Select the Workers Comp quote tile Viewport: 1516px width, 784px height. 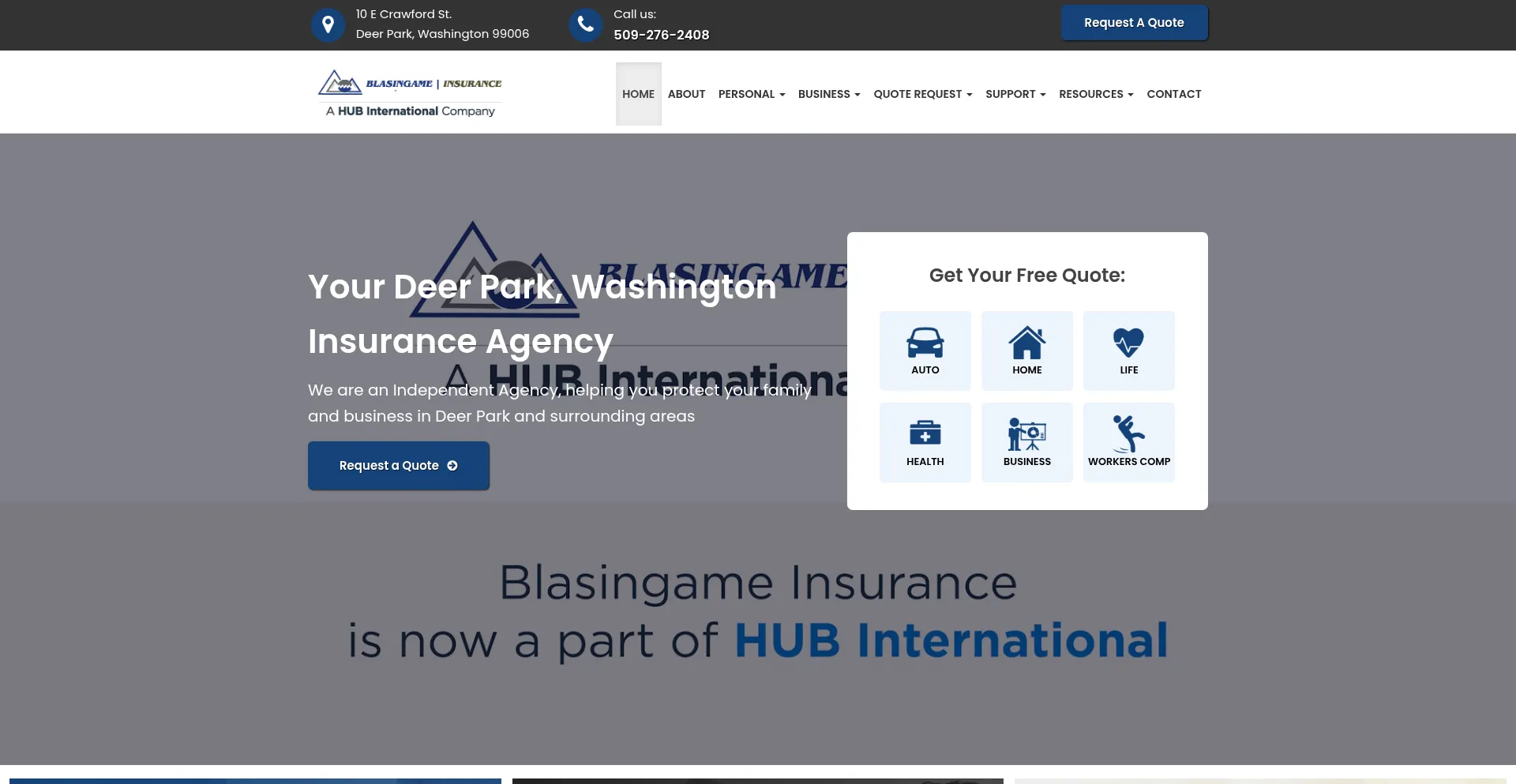point(1129,442)
